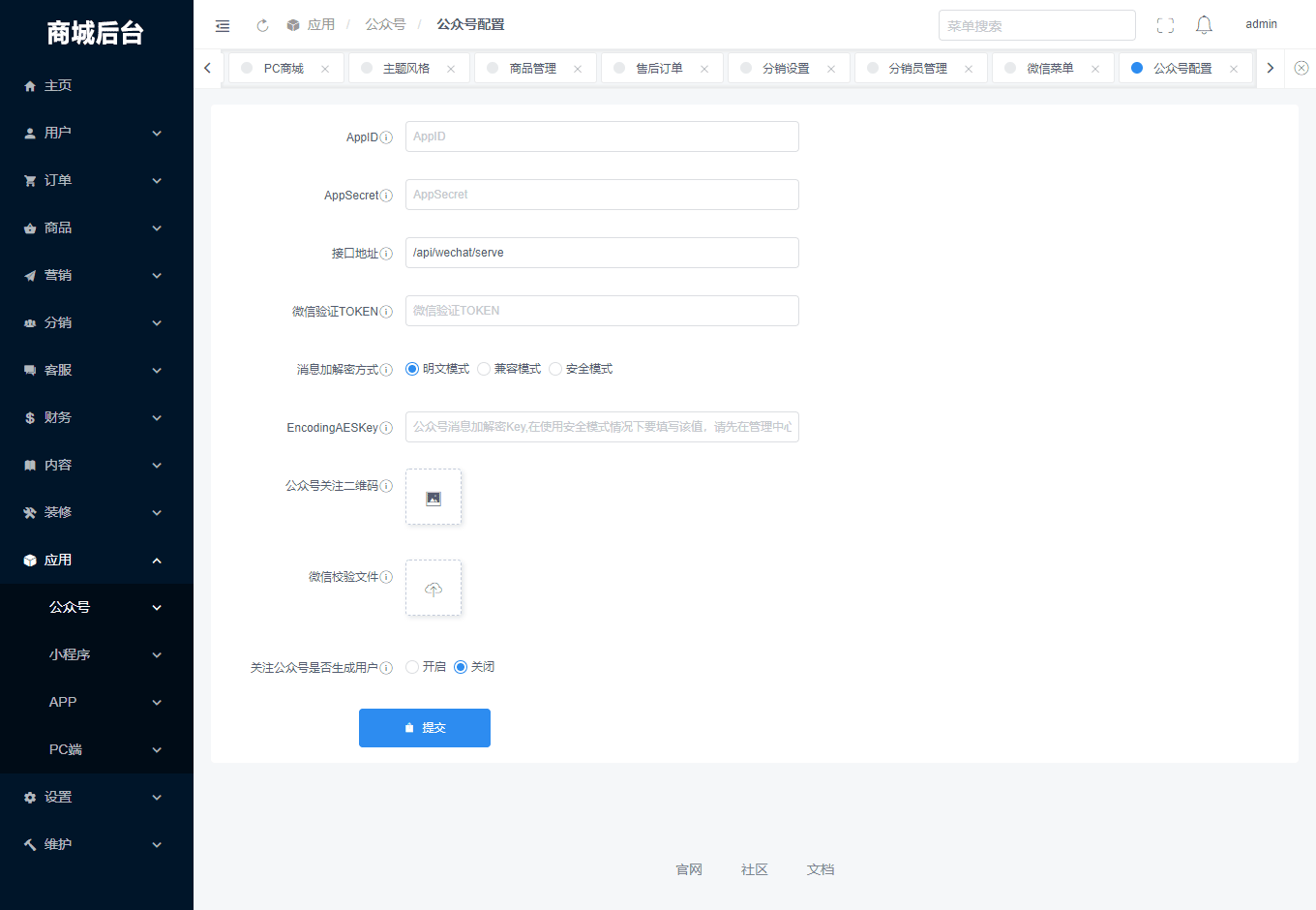Click the 微信校验文件 info icon
The width and height of the screenshot is (1316, 910).
pos(386,577)
